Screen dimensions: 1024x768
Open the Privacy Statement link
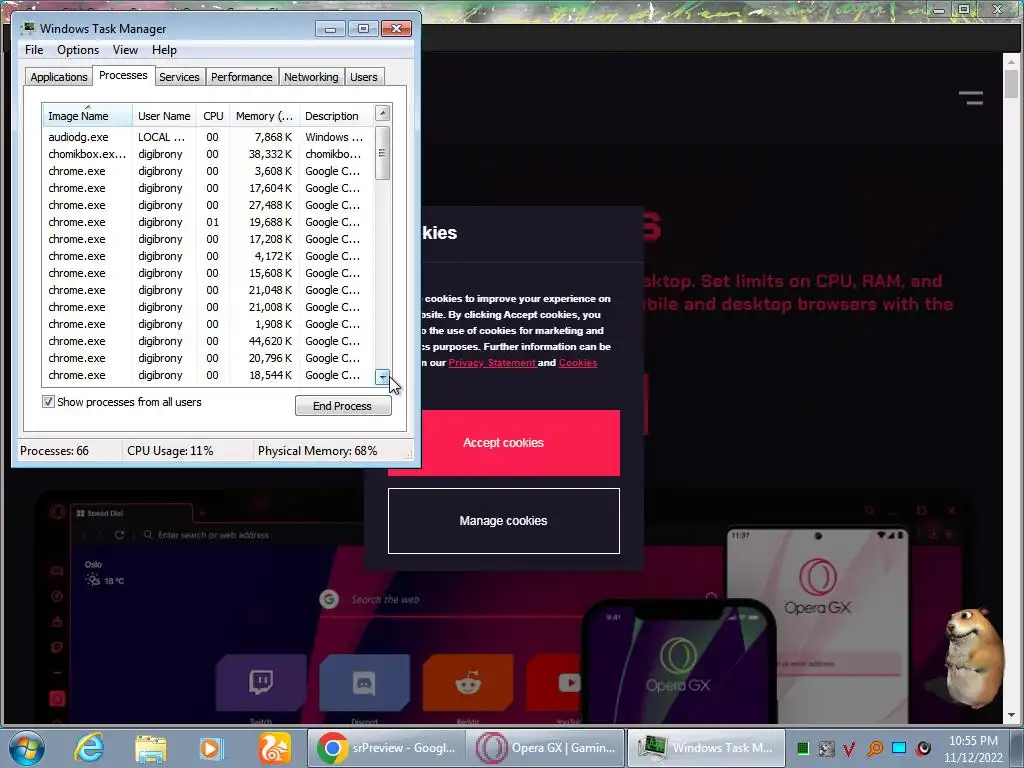(492, 362)
